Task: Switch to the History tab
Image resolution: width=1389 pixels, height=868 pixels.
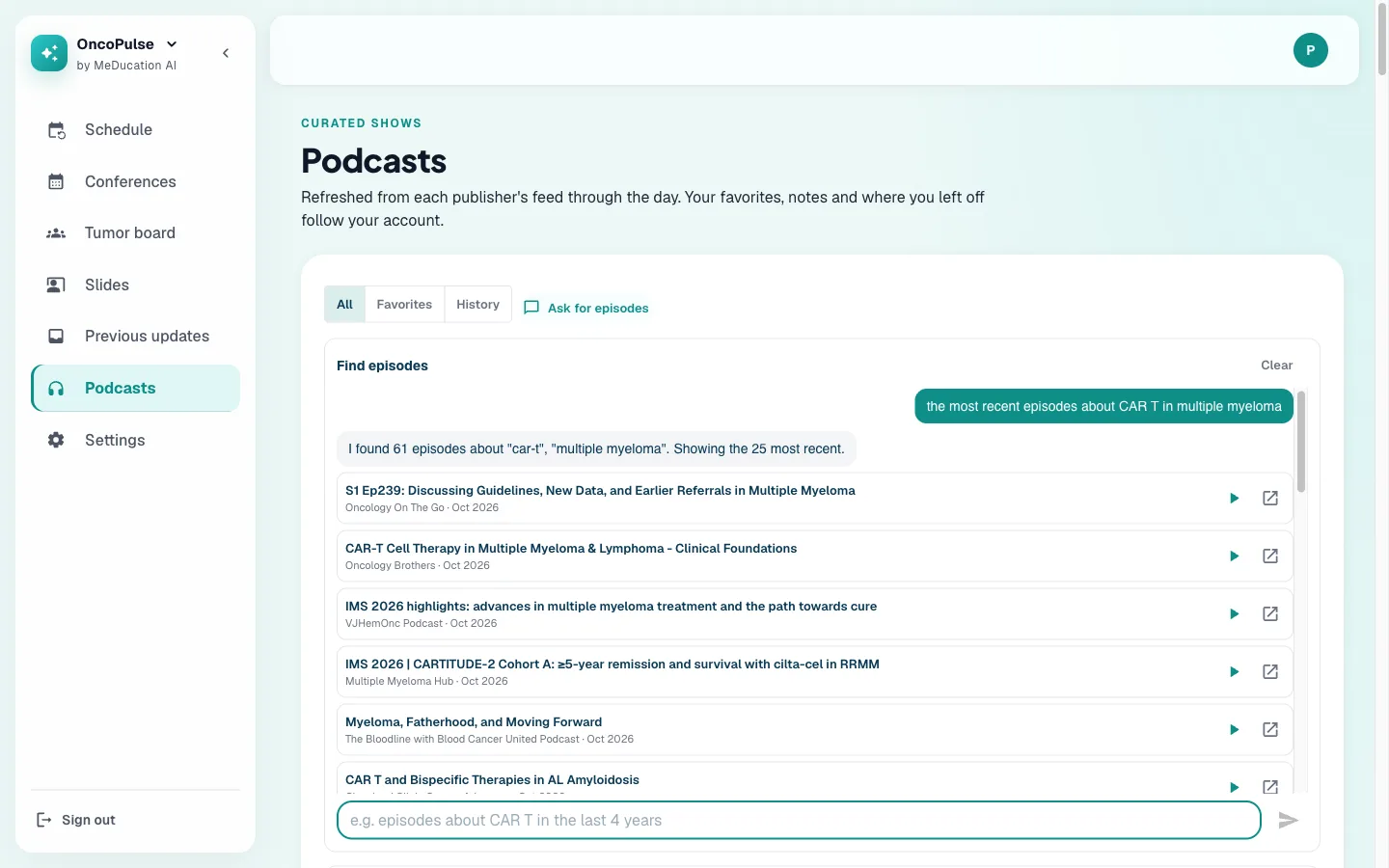Action: (x=477, y=305)
